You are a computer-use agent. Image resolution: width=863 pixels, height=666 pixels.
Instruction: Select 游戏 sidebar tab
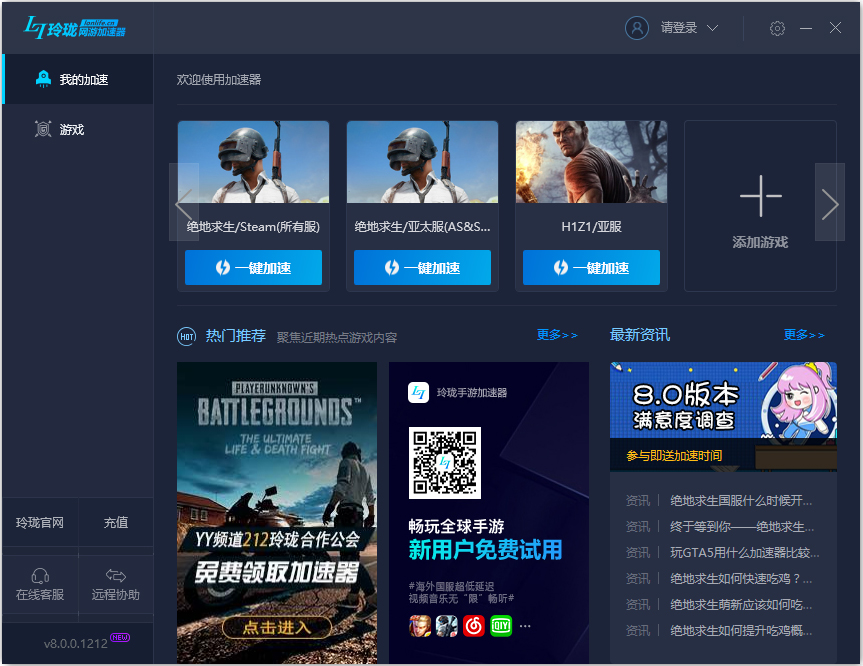[x=78, y=129]
